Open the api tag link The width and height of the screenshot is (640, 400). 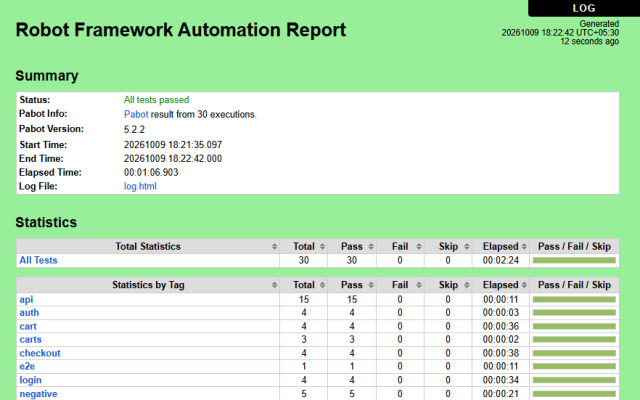(26, 300)
